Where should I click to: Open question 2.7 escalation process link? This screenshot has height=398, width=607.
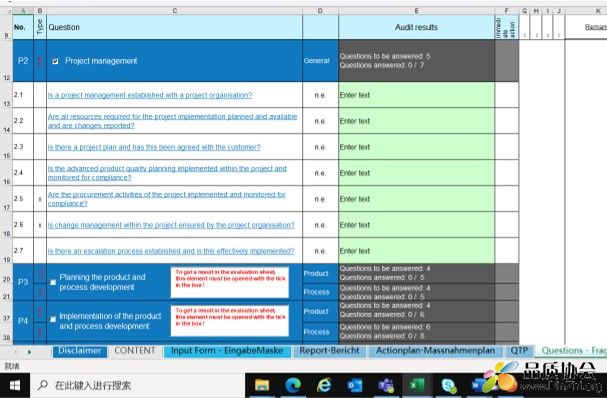coord(171,251)
